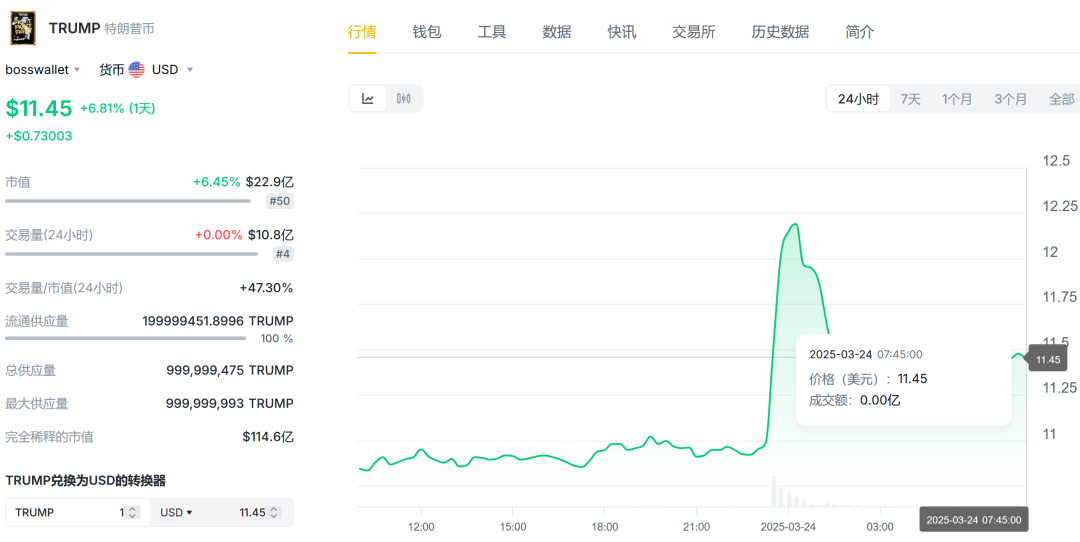Open the 交易所 tab
The image size is (1080, 542).
click(x=694, y=32)
